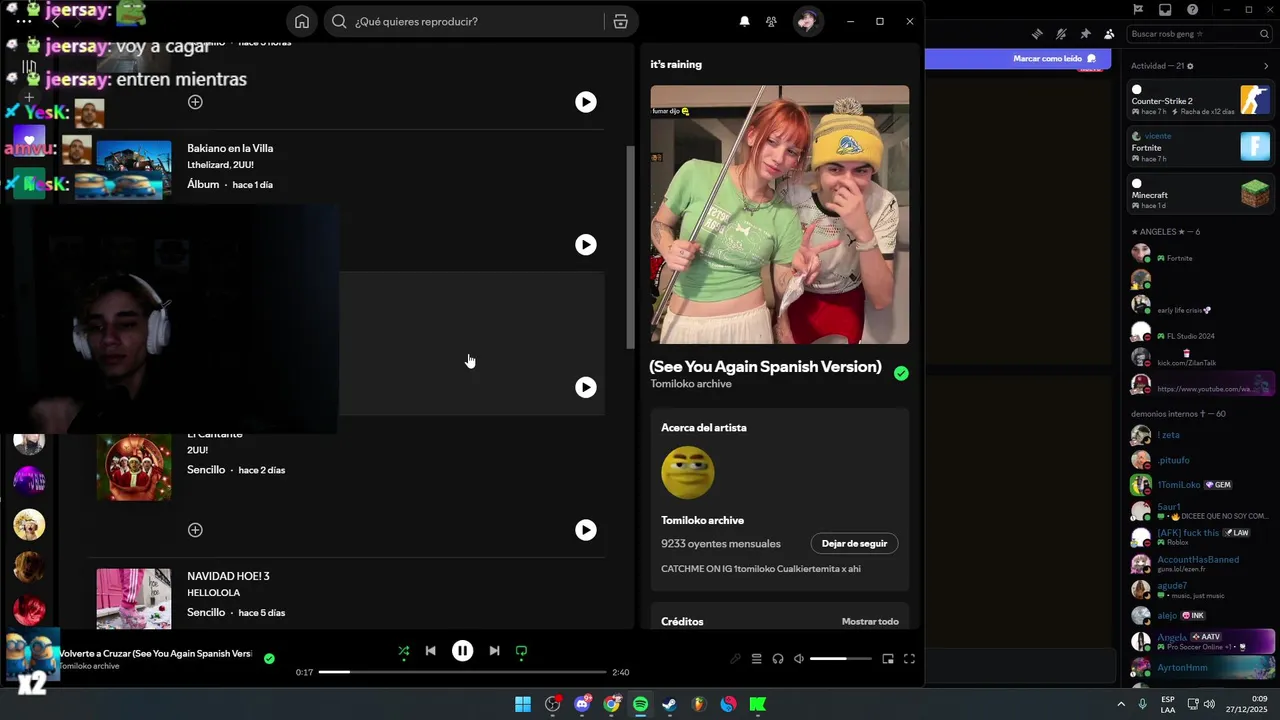Open the Discord threads icon
Screen dimensions: 1280x720
tap(1037, 34)
